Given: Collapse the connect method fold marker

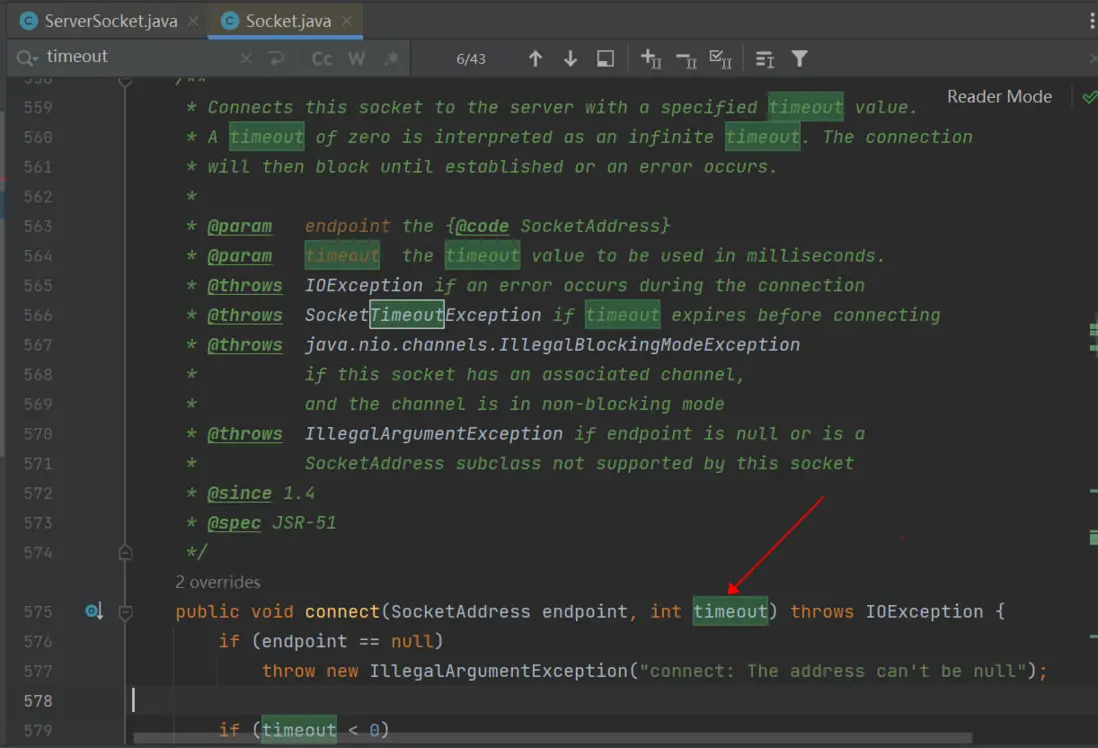Looking at the screenshot, I should (125, 611).
